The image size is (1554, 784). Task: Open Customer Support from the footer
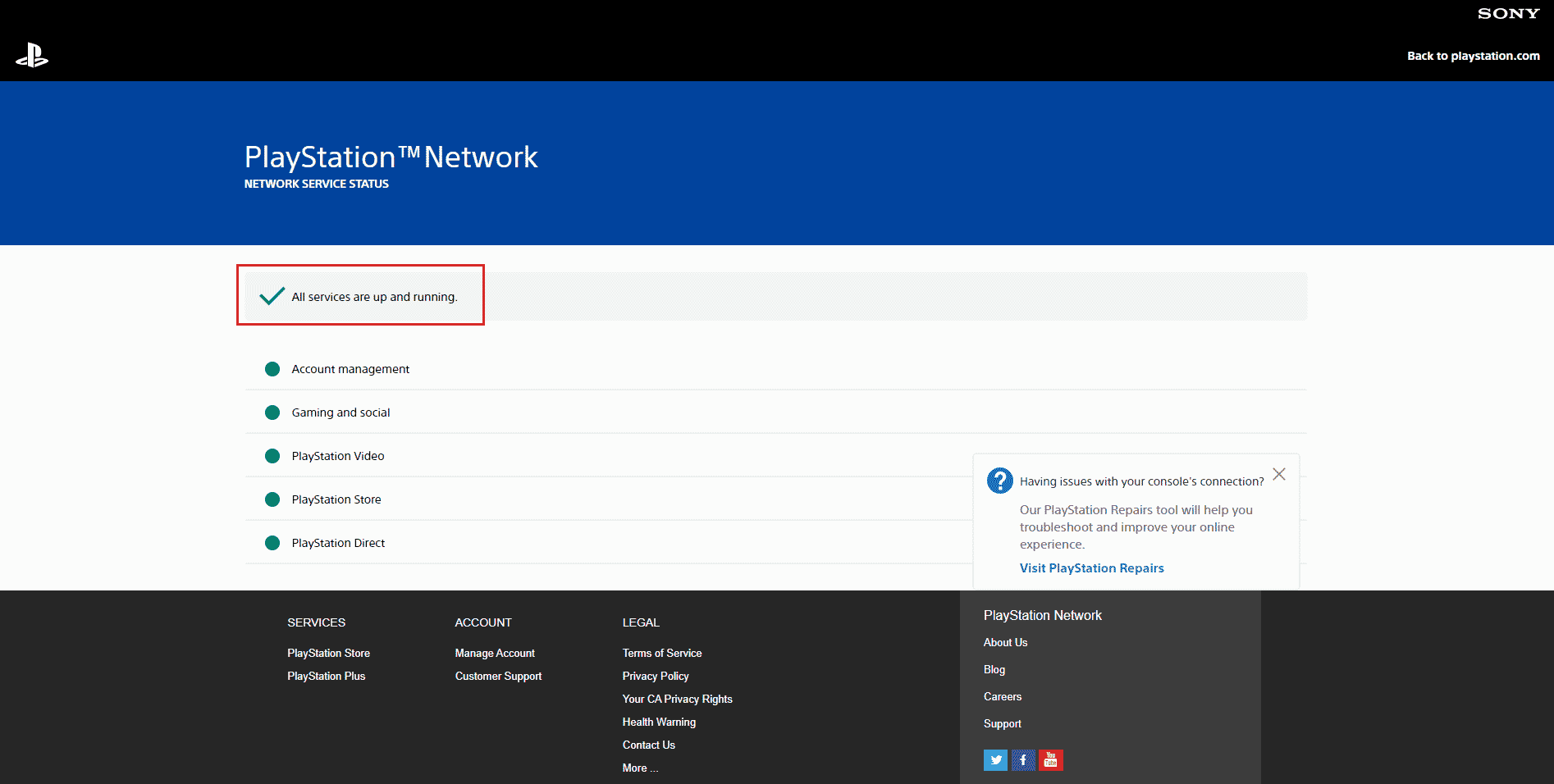tap(498, 676)
